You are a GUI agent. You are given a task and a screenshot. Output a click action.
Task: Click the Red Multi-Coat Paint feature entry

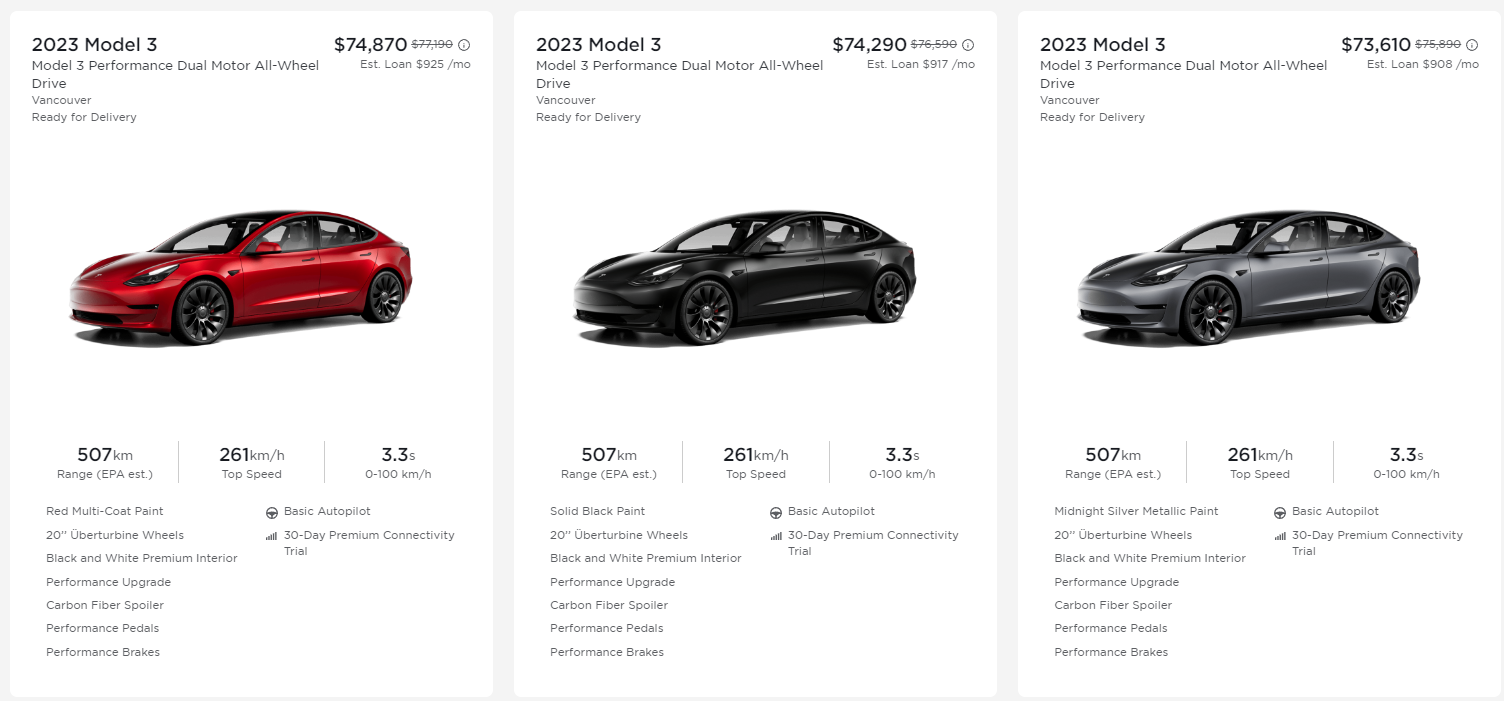click(107, 511)
